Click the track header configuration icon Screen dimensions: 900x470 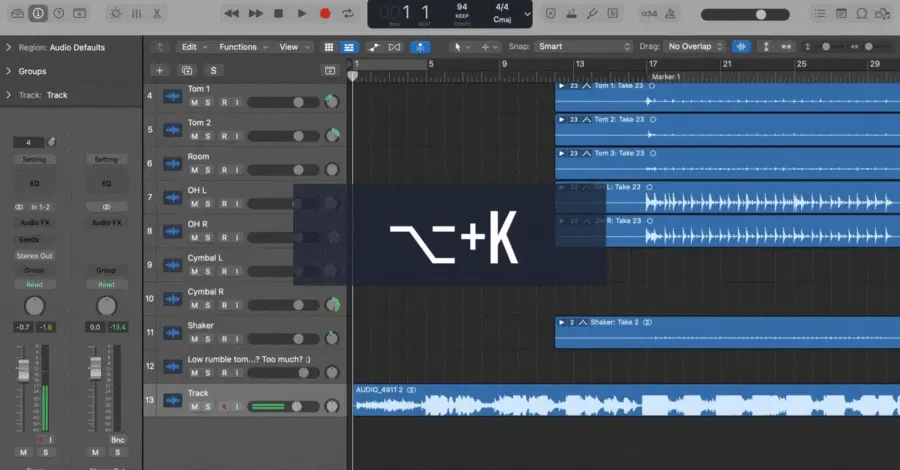pos(329,70)
